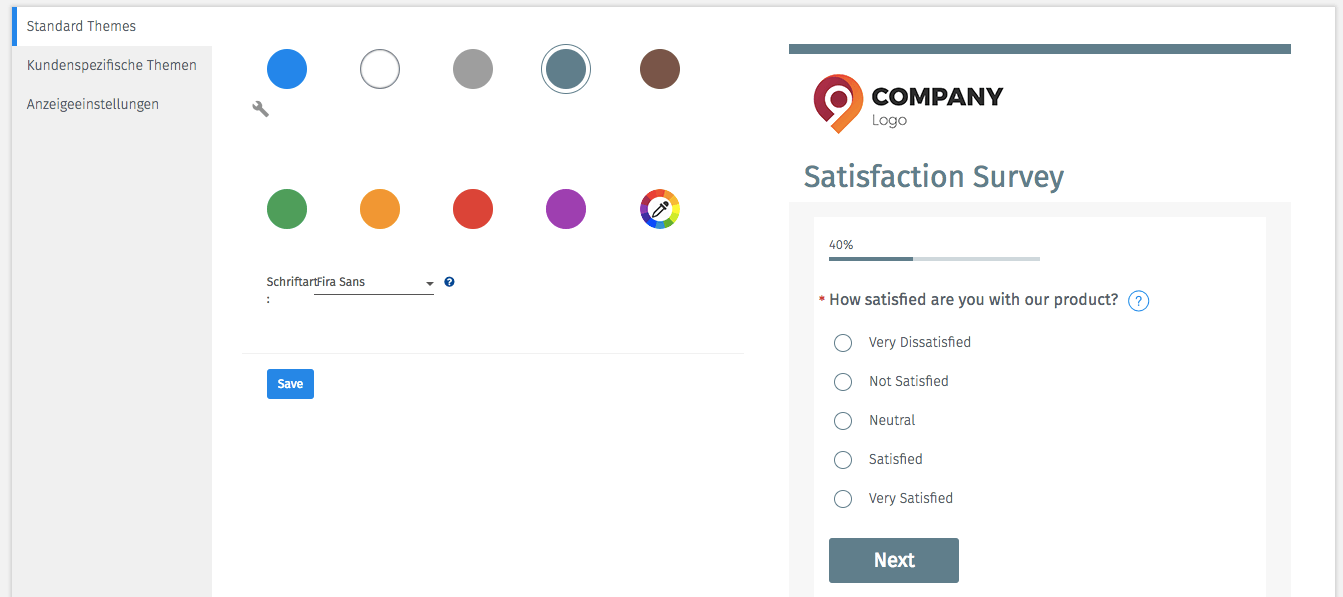Select the Very Satisfied option
This screenshot has width=1343, height=597.
tap(843, 499)
